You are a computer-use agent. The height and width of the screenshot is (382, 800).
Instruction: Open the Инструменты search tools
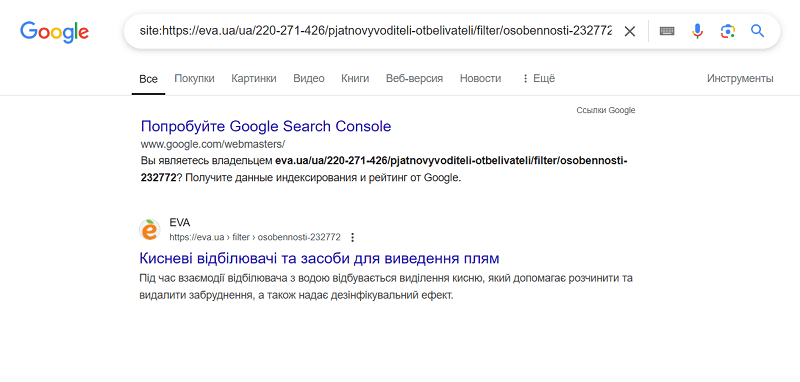[740, 79]
